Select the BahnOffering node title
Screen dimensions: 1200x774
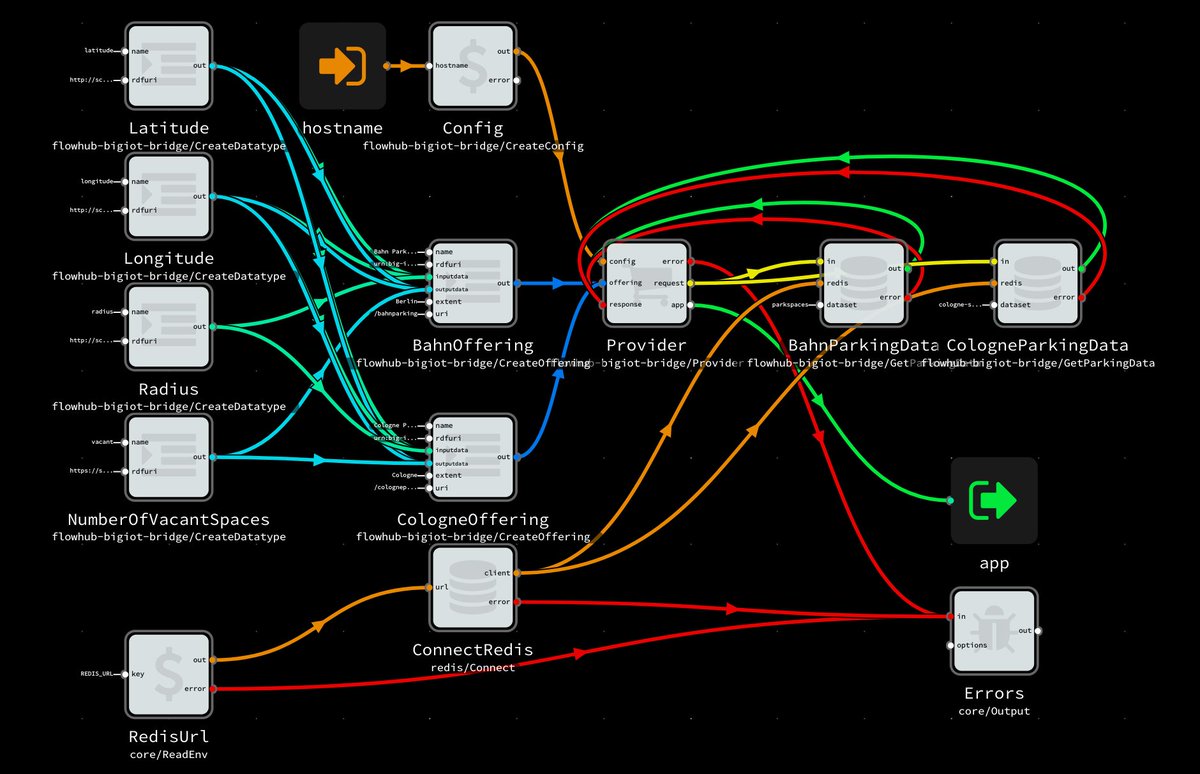pos(472,344)
